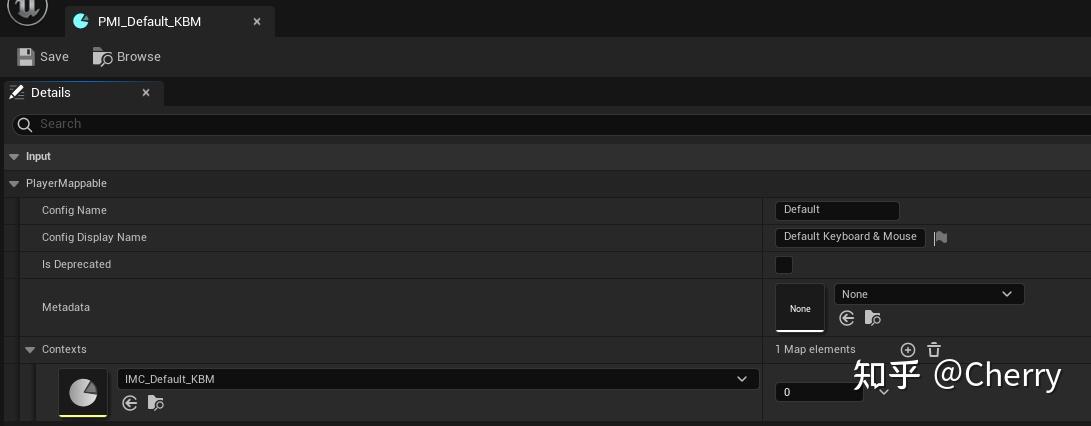
Task: Add a new element to Contexts map
Action: click(908, 350)
